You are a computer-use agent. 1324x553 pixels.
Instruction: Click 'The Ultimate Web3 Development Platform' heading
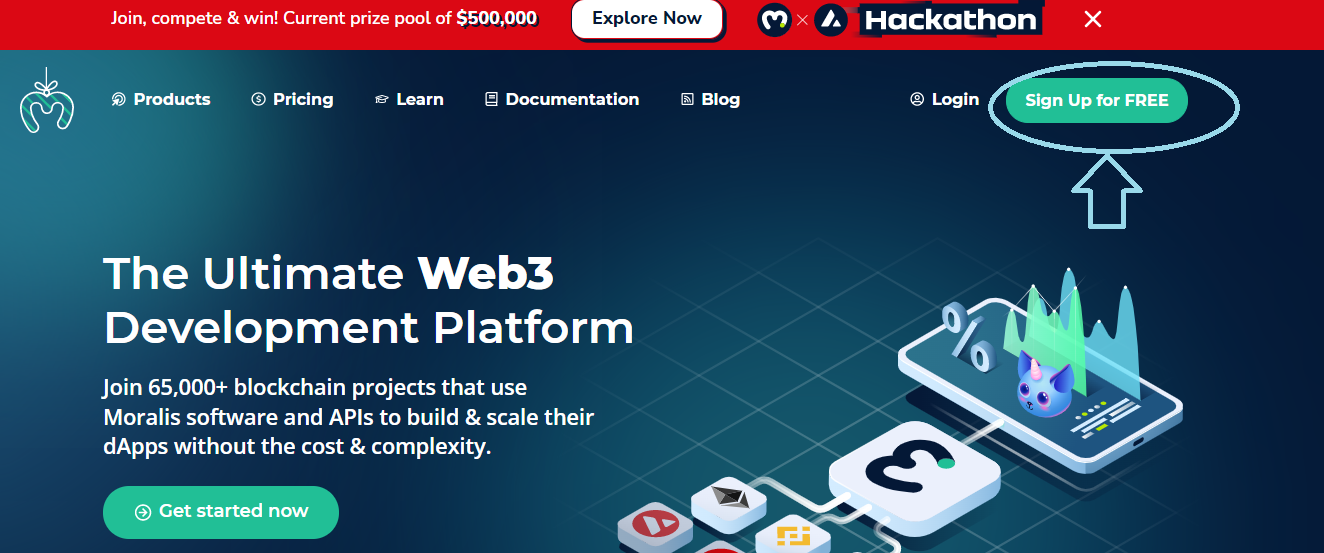pyautogui.click(x=368, y=300)
